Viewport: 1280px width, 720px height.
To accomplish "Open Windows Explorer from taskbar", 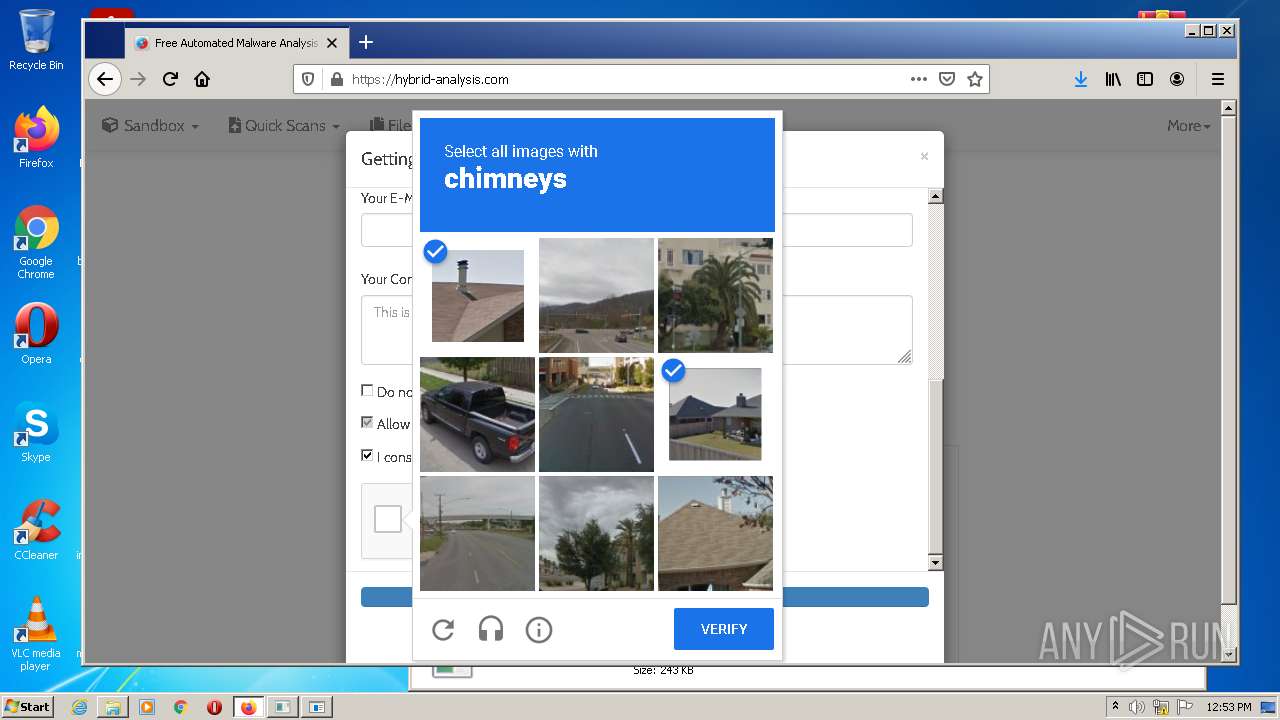I will click(x=113, y=707).
